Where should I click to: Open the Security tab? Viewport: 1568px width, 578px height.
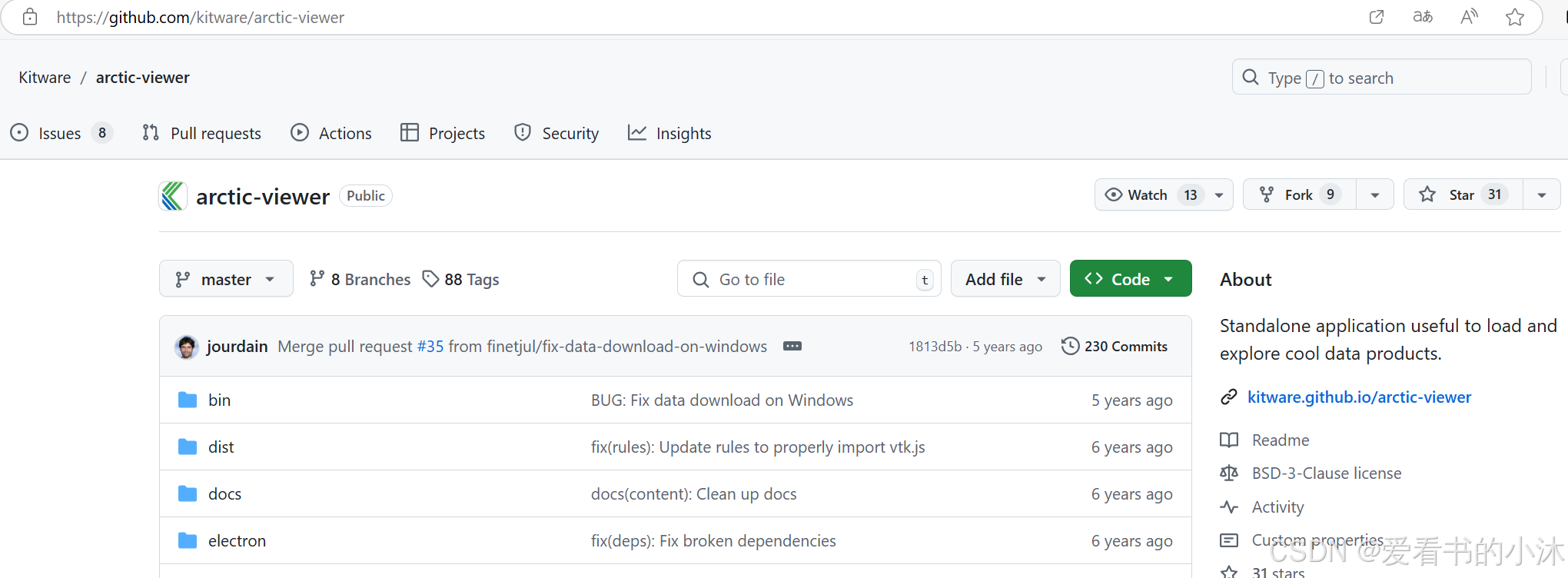pyautogui.click(x=556, y=133)
